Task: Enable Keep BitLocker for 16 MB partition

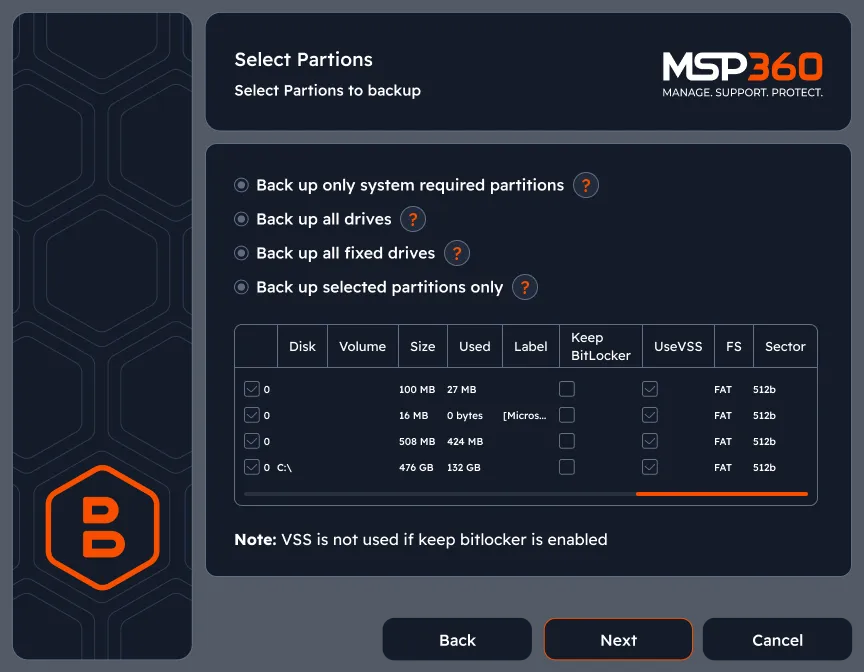Action: pyautogui.click(x=567, y=415)
